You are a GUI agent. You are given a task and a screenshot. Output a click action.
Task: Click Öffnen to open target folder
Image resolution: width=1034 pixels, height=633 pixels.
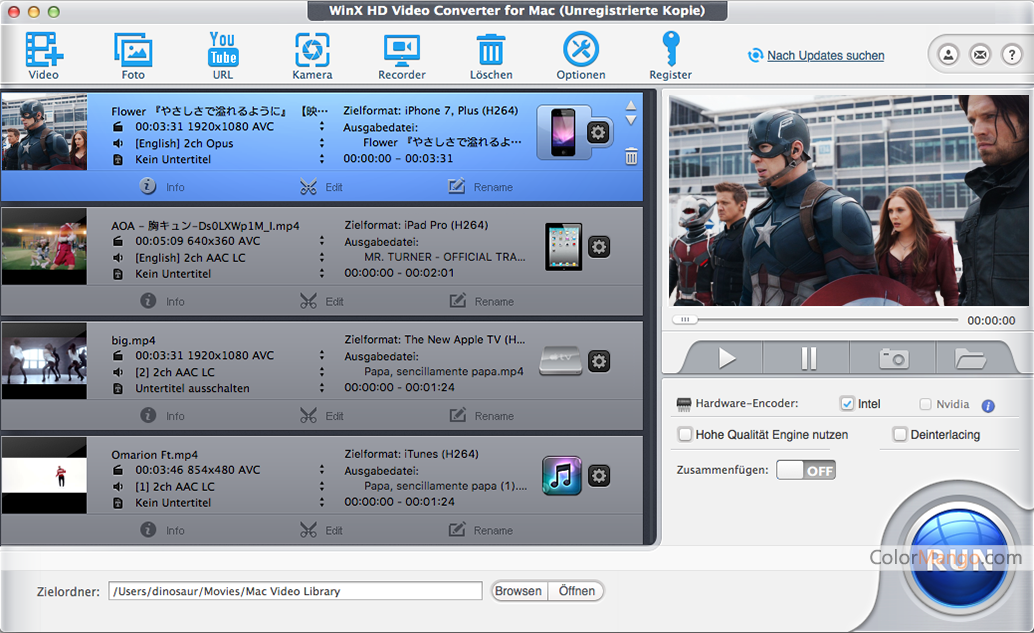coord(576,591)
